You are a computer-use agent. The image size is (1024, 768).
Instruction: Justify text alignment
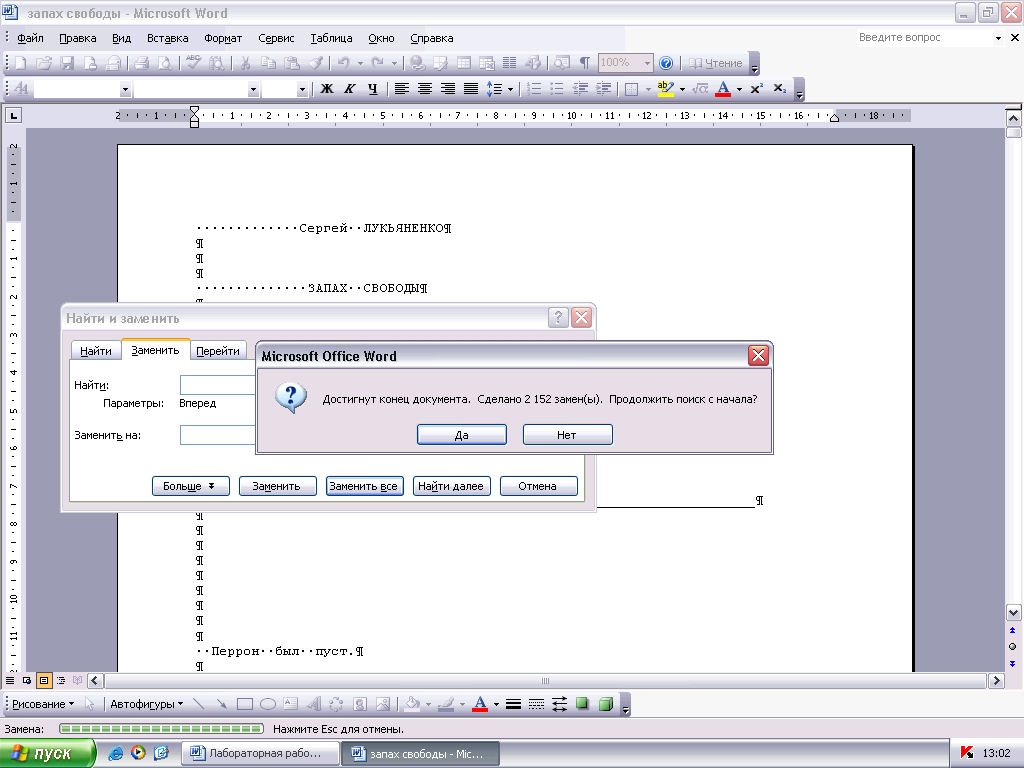click(470, 89)
